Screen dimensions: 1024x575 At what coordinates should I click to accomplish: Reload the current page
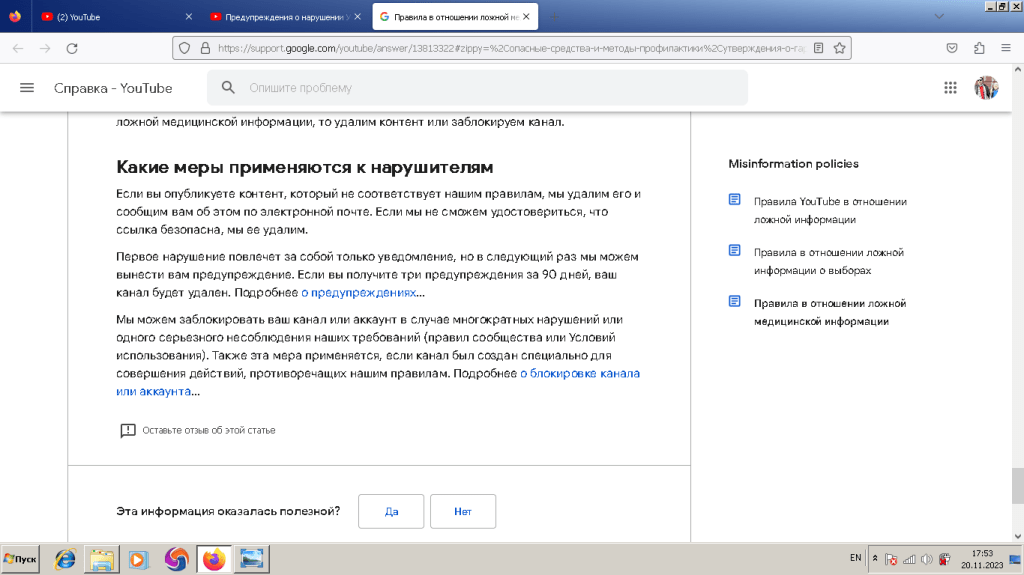click(x=71, y=48)
